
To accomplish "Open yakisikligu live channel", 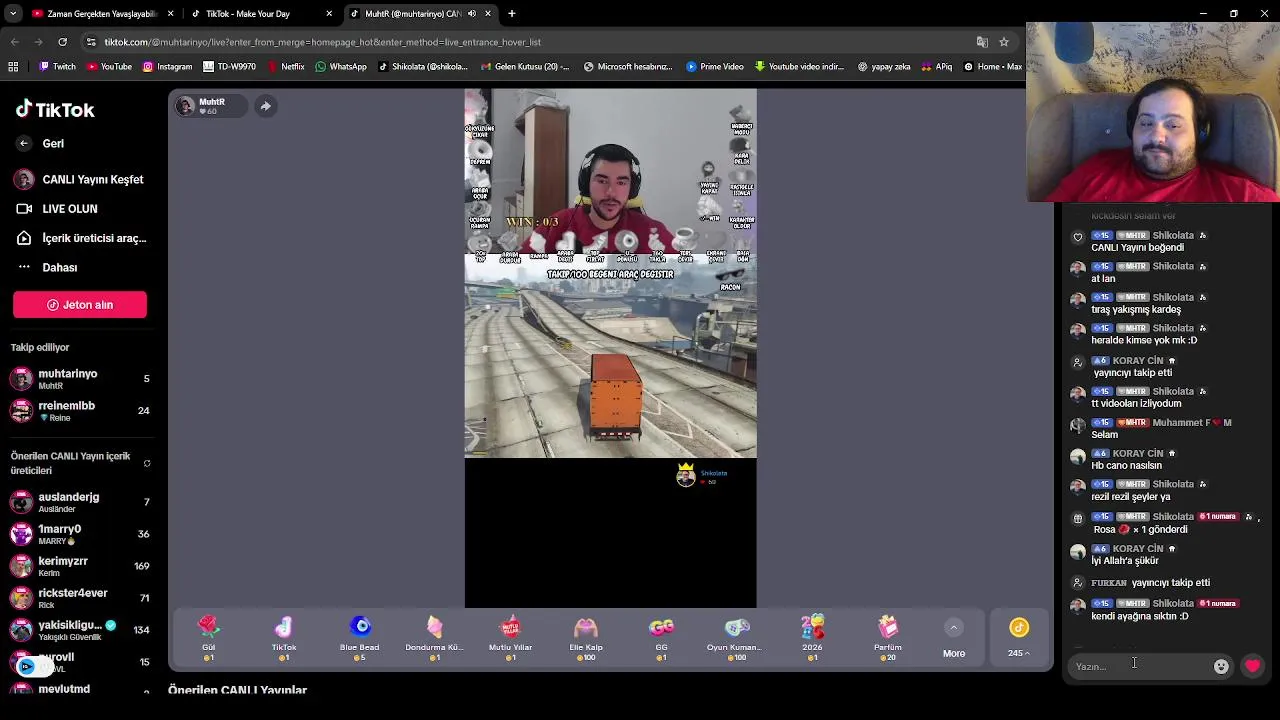I will click(x=80, y=630).
